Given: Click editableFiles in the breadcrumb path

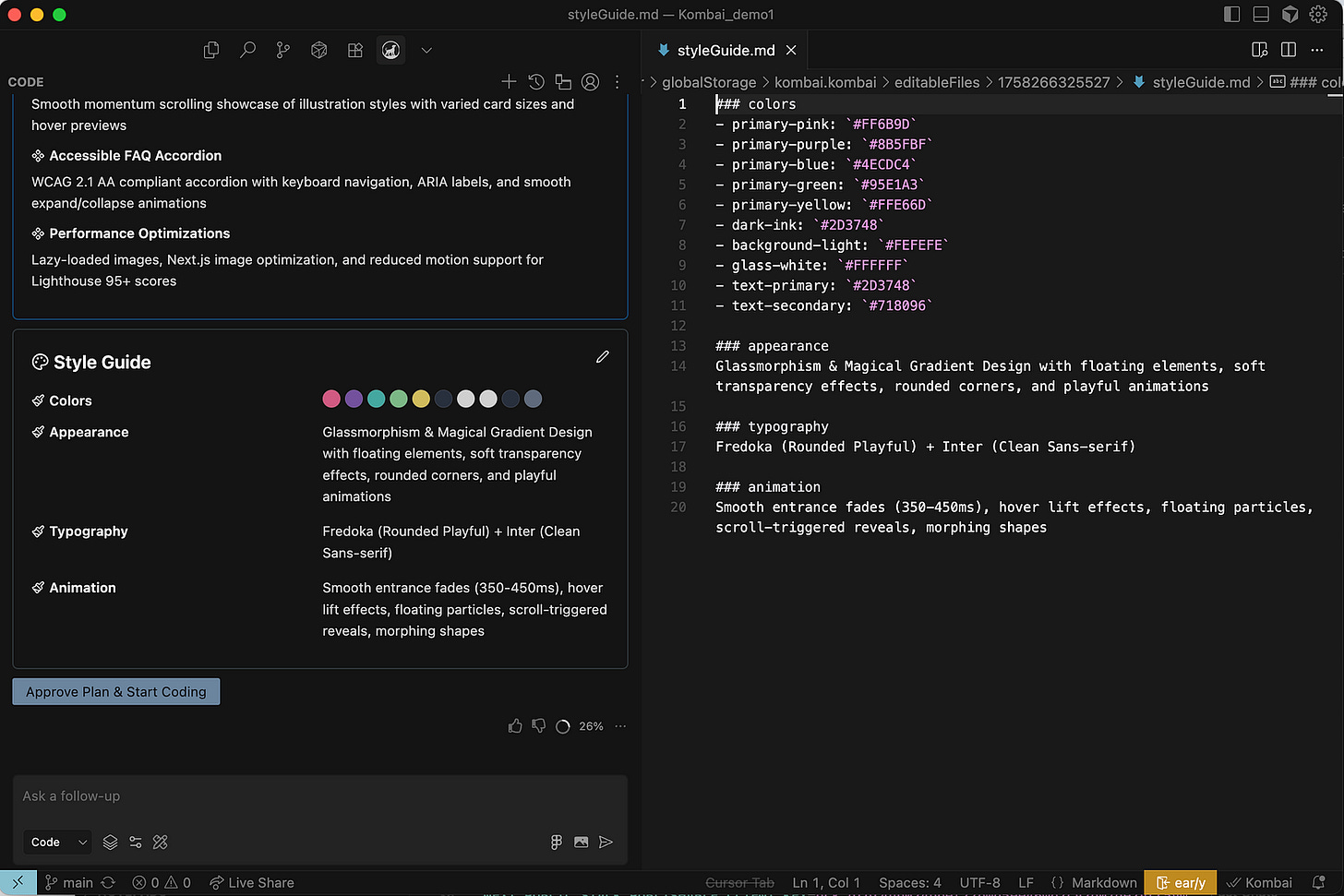Looking at the screenshot, I should [x=936, y=82].
